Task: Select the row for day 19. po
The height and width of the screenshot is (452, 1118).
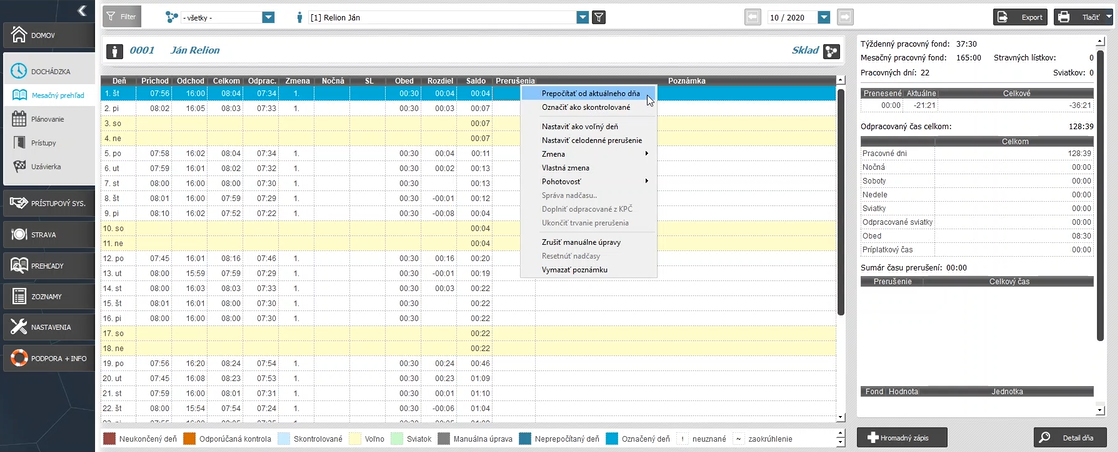Action: click(x=468, y=363)
